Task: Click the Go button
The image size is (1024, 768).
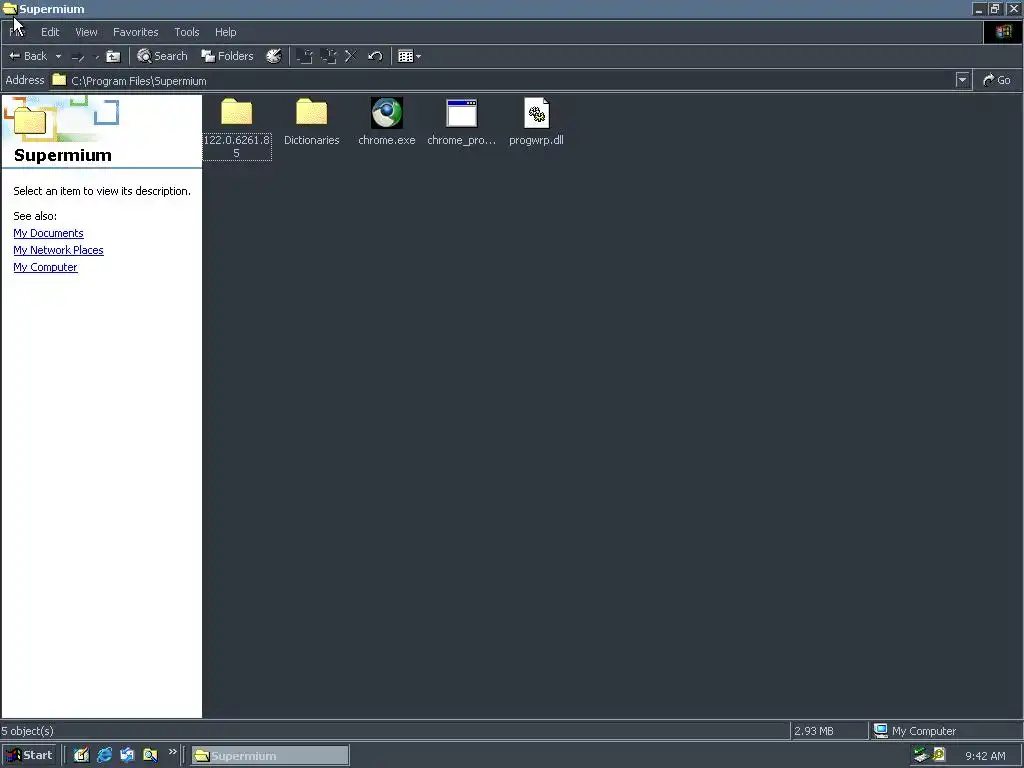Action: (x=997, y=80)
